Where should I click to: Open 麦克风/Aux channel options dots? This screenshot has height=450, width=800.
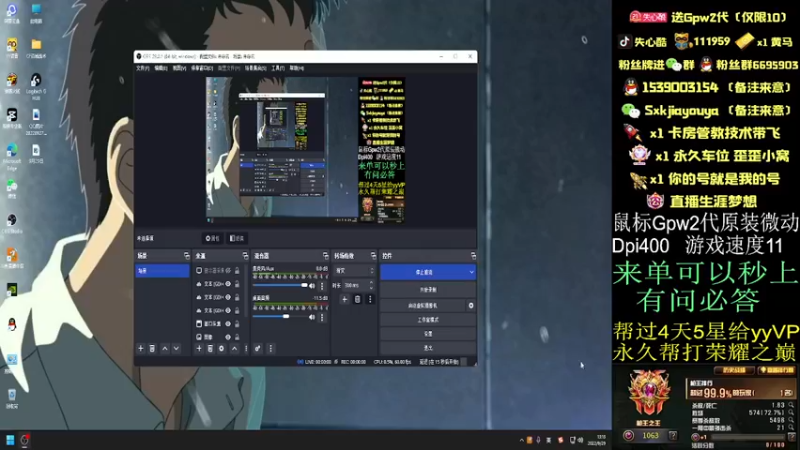point(322,286)
